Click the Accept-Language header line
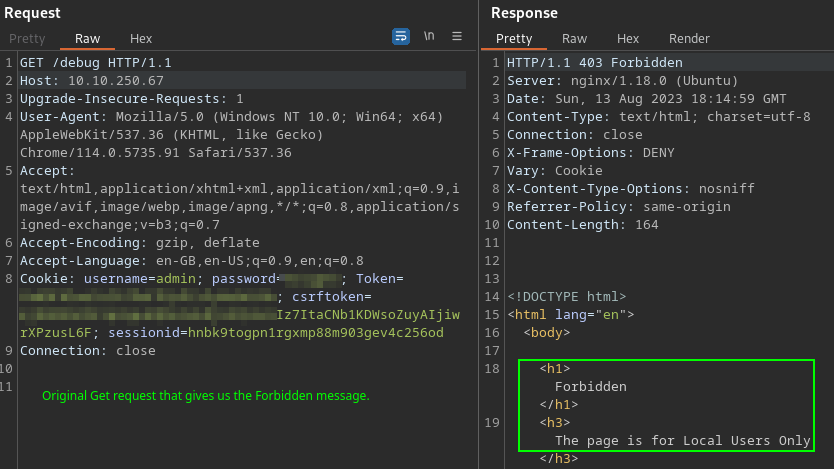 tap(192, 261)
